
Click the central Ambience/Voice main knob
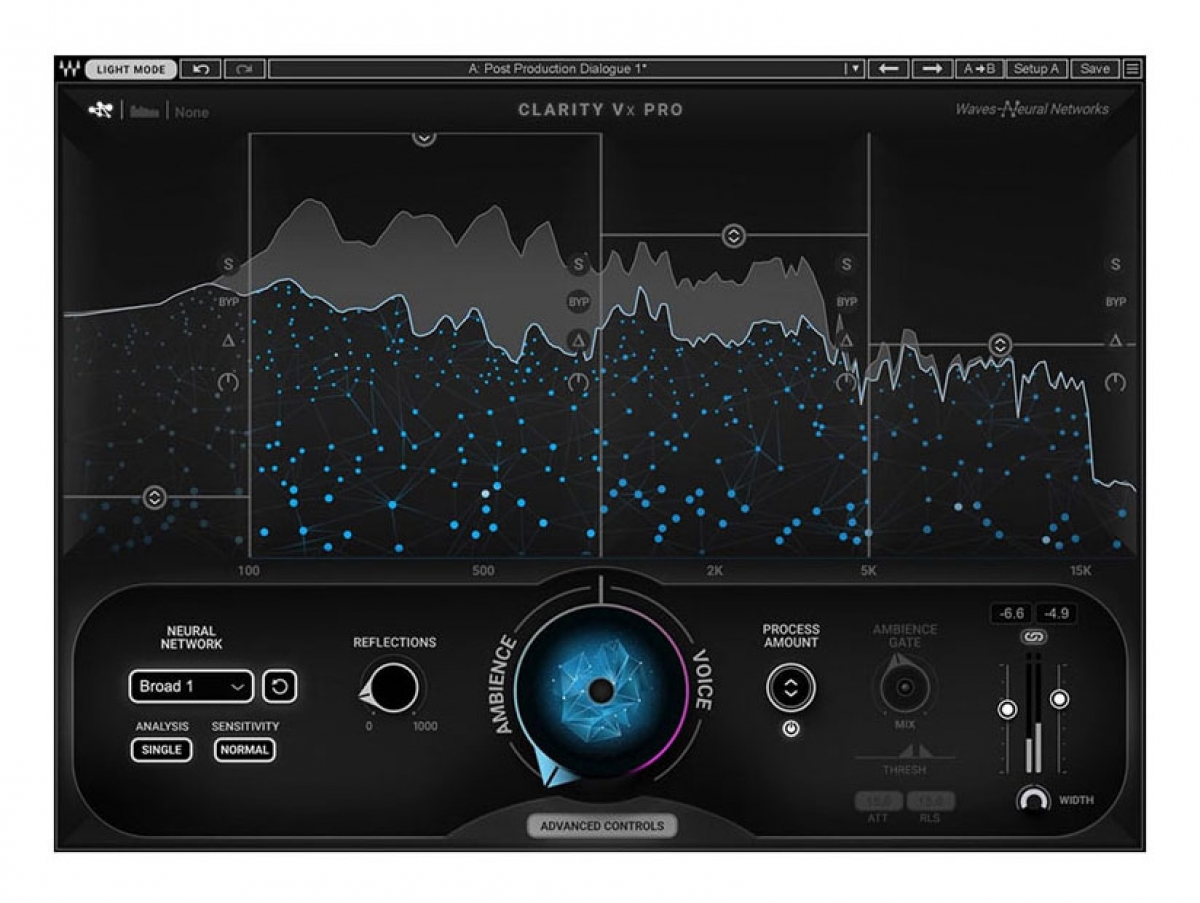pos(600,690)
